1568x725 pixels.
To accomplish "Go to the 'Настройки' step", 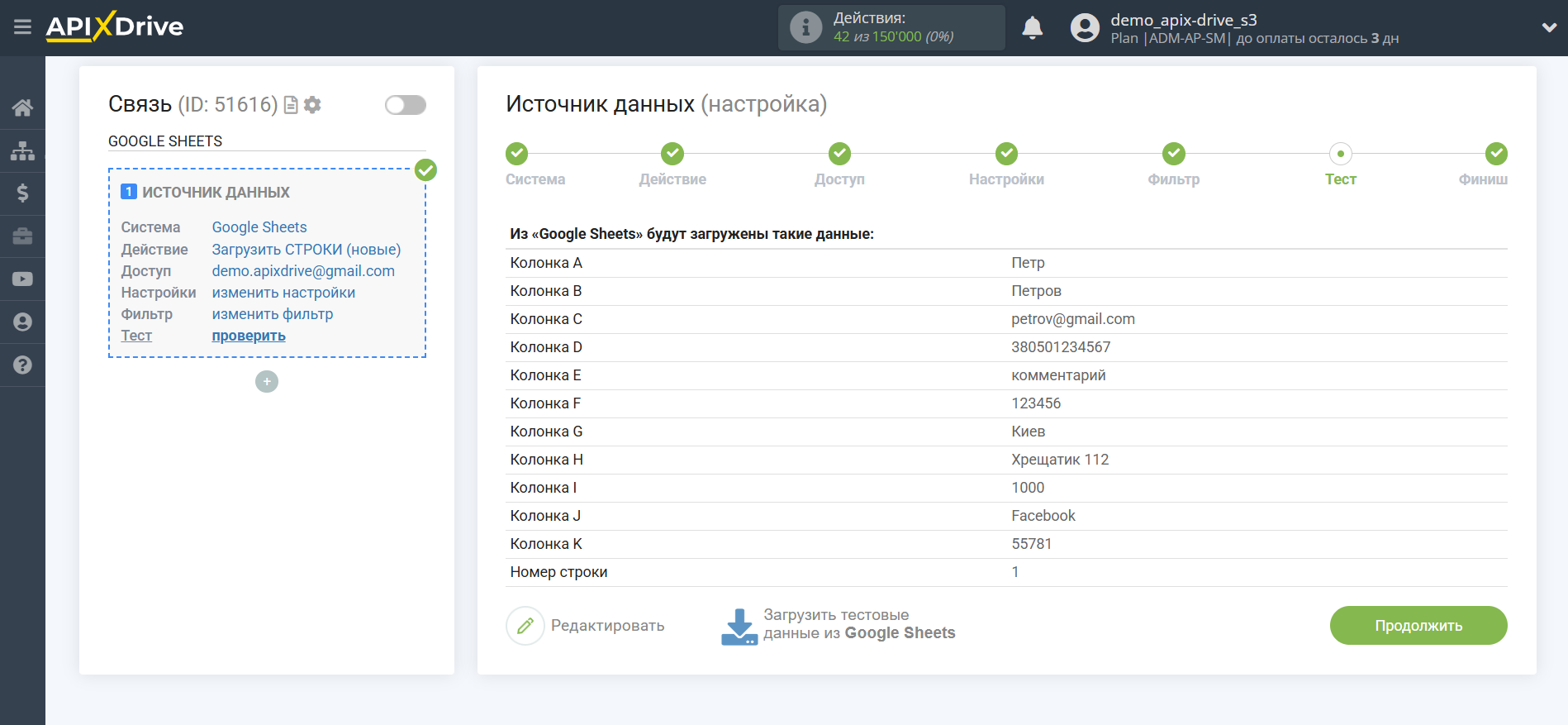I will coord(1006,179).
